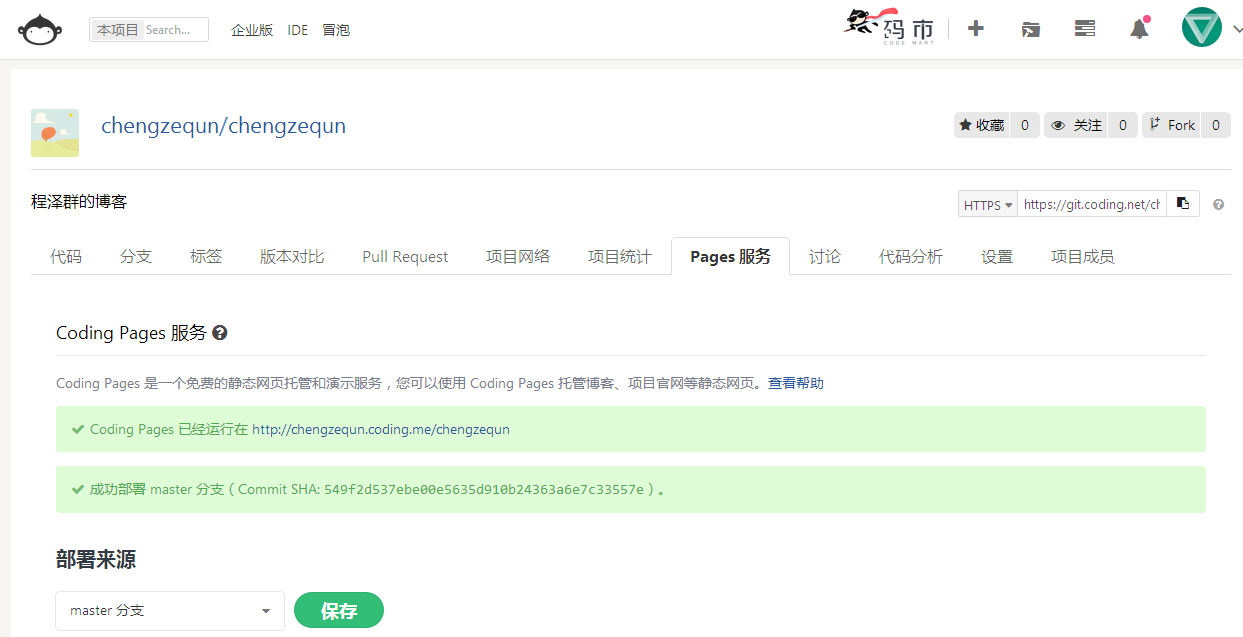Image resolution: width=1243 pixels, height=637 pixels.
Task: Open the 项目网络 tab
Action: [518, 257]
